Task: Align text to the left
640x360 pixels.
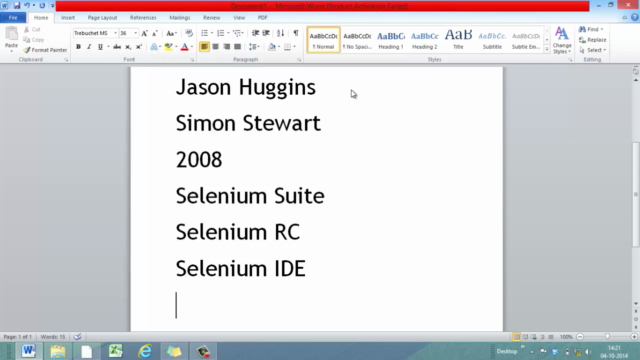Action: point(204,47)
